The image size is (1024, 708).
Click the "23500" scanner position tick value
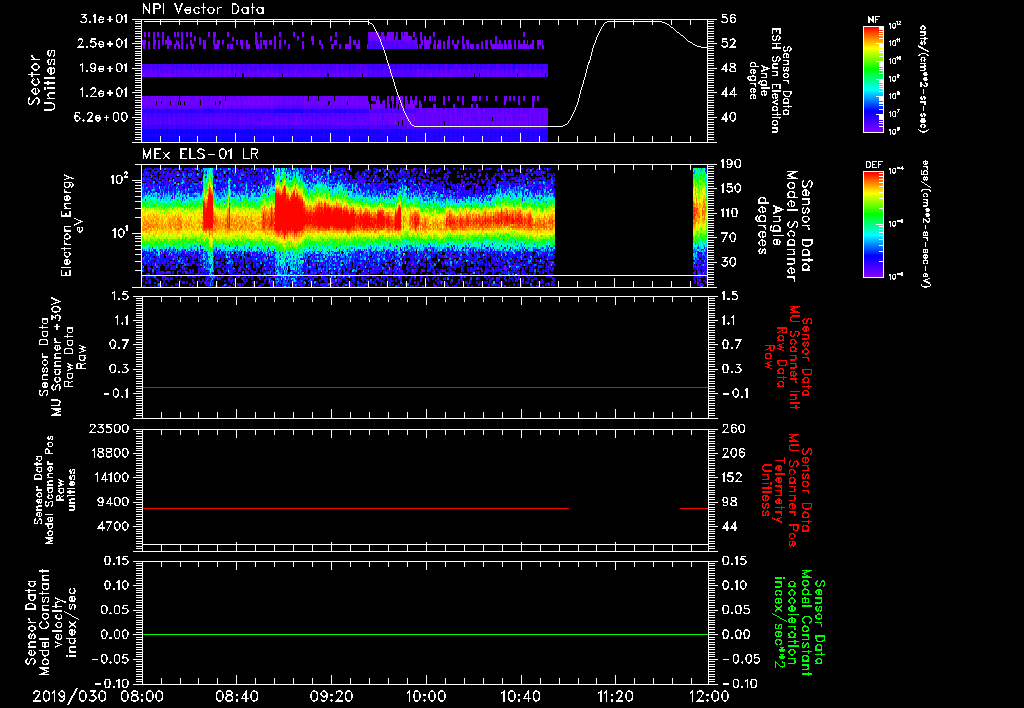(x=110, y=428)
